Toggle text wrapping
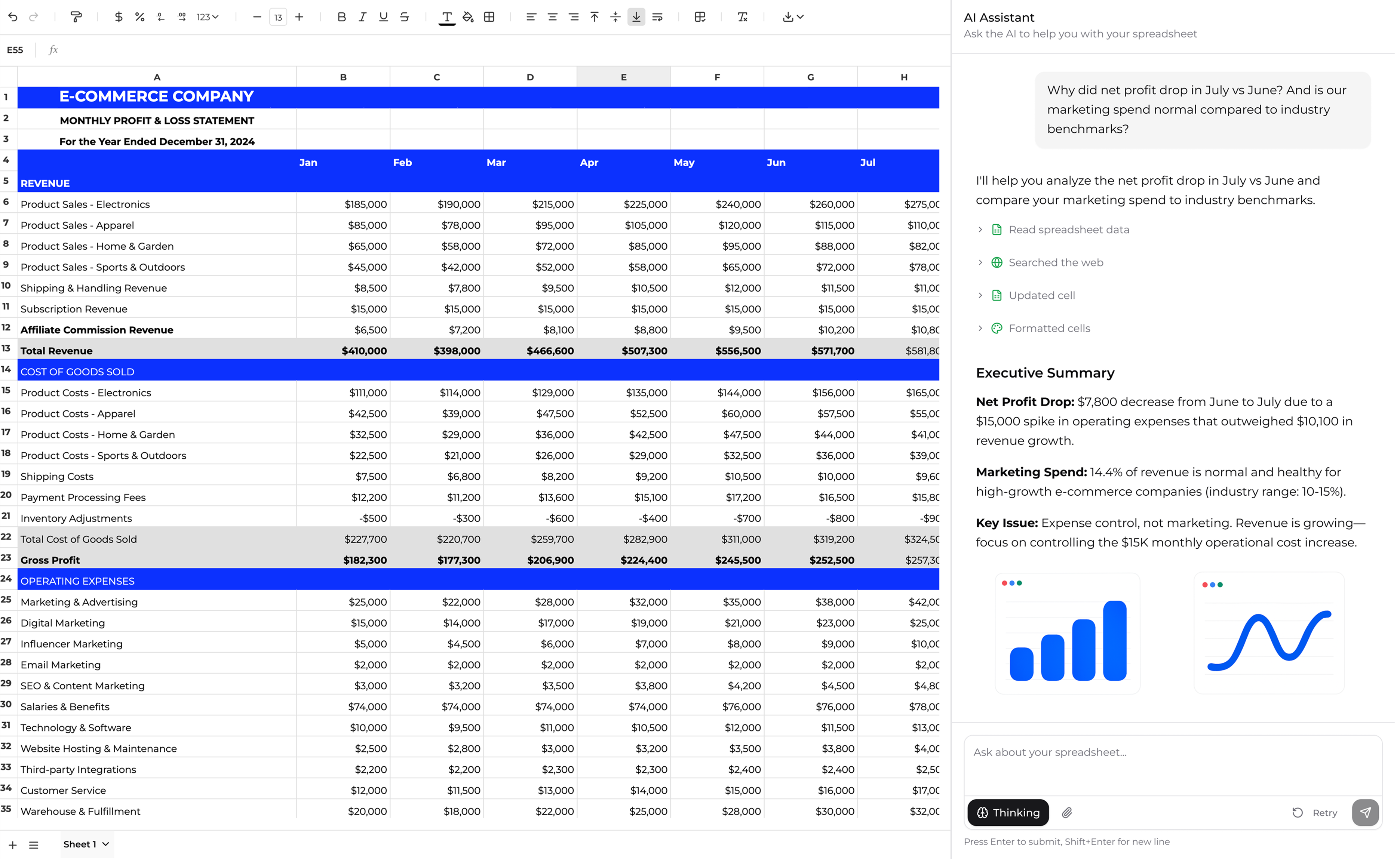This screenshot has height=859, width=1400. (x=657, y=17)
